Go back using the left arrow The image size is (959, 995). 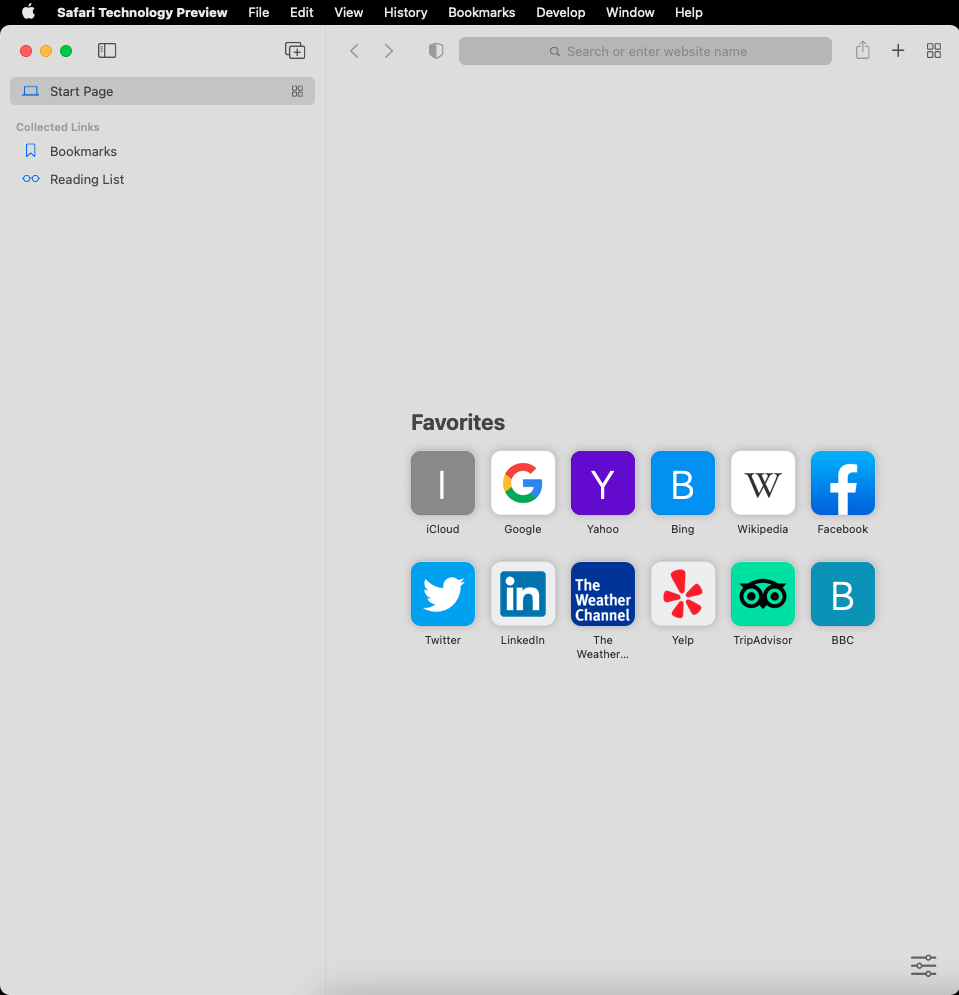354,51
